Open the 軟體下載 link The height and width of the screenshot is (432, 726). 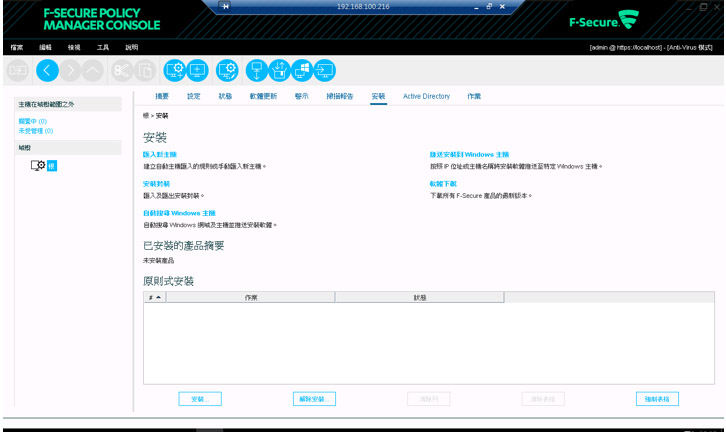[443, 184]
